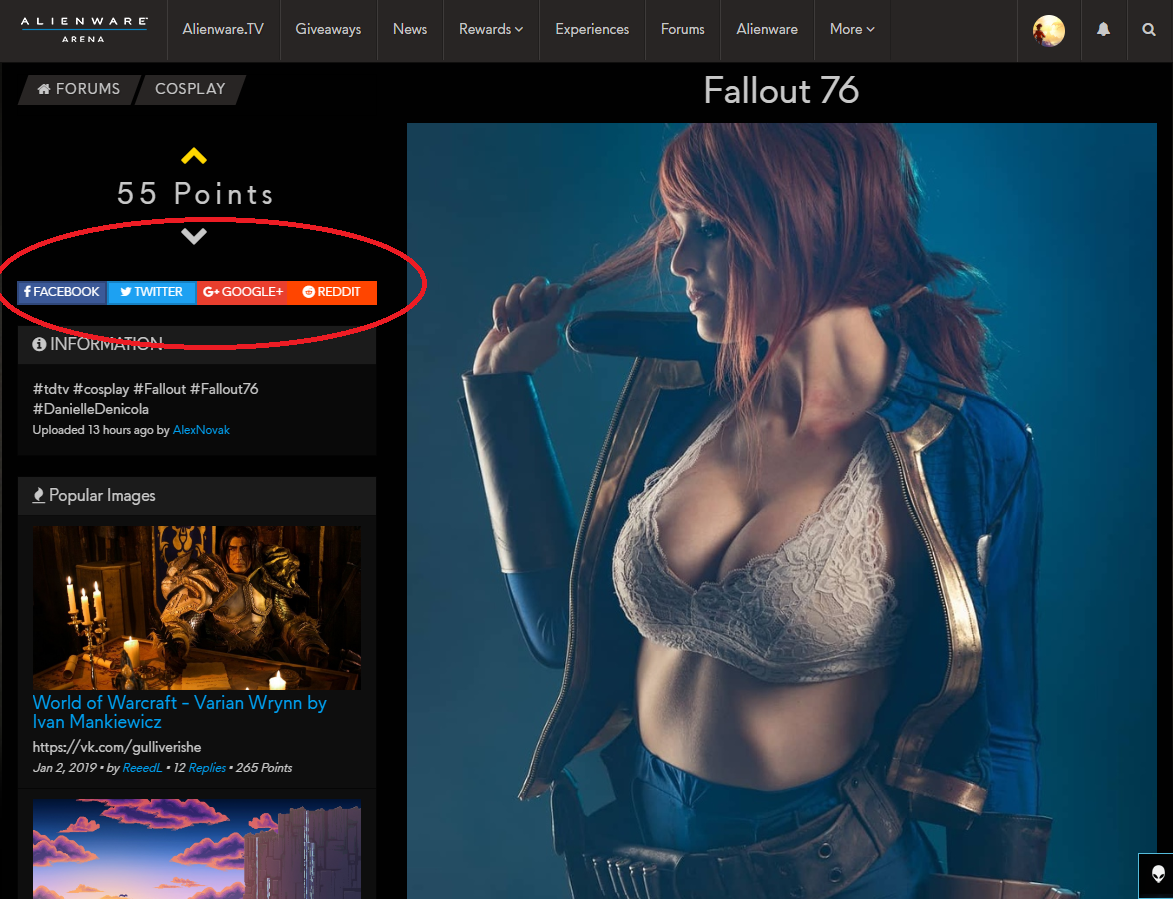The image size is (1173, 899).
Task: Open the News section
Action: coord(410,29)
